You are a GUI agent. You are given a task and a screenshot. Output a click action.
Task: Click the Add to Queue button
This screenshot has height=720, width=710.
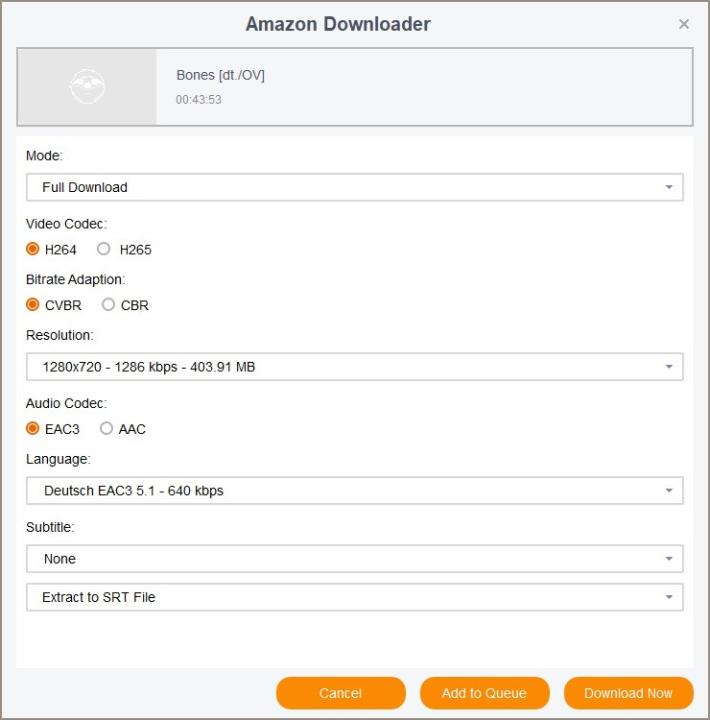tap(485, 693)
